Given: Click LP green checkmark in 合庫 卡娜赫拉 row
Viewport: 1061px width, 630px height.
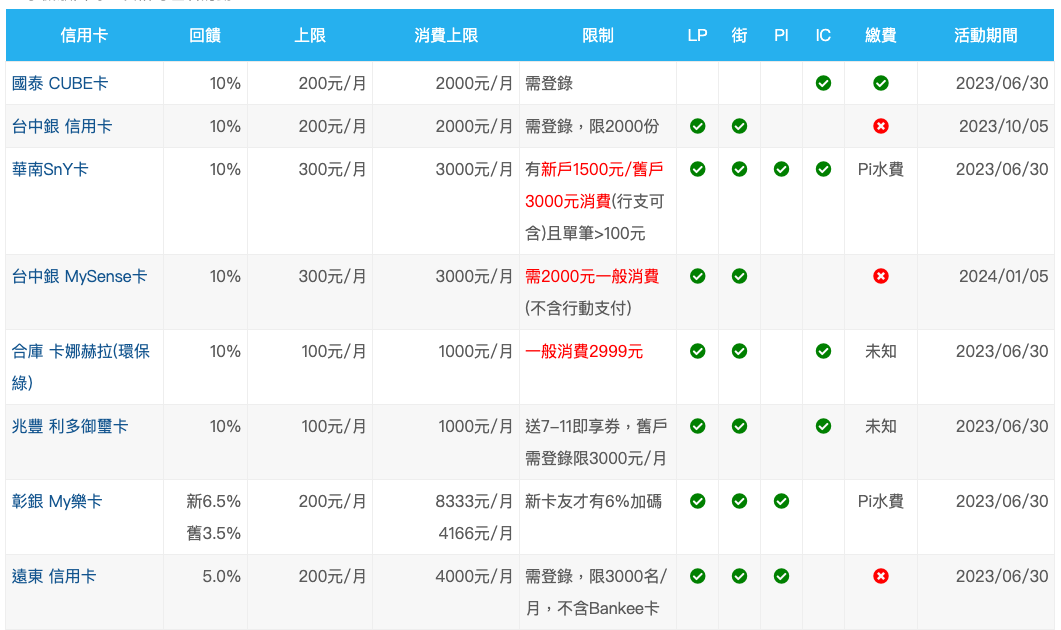Looking at the screenshot, I should tap(698, 351).
